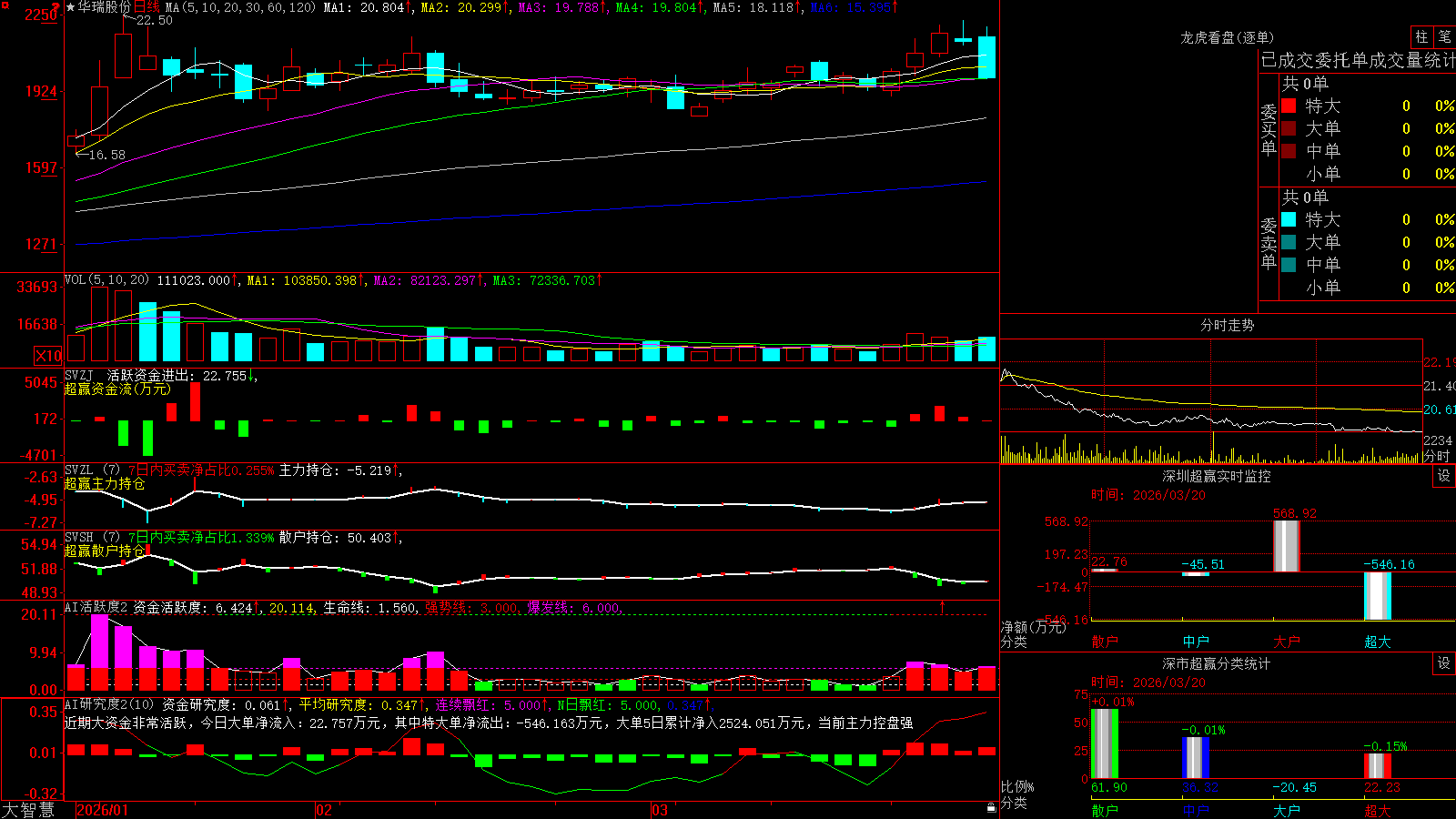
Task: Open 设 settings for 深圳超赢实时监控
Action: coord(1444,476)
